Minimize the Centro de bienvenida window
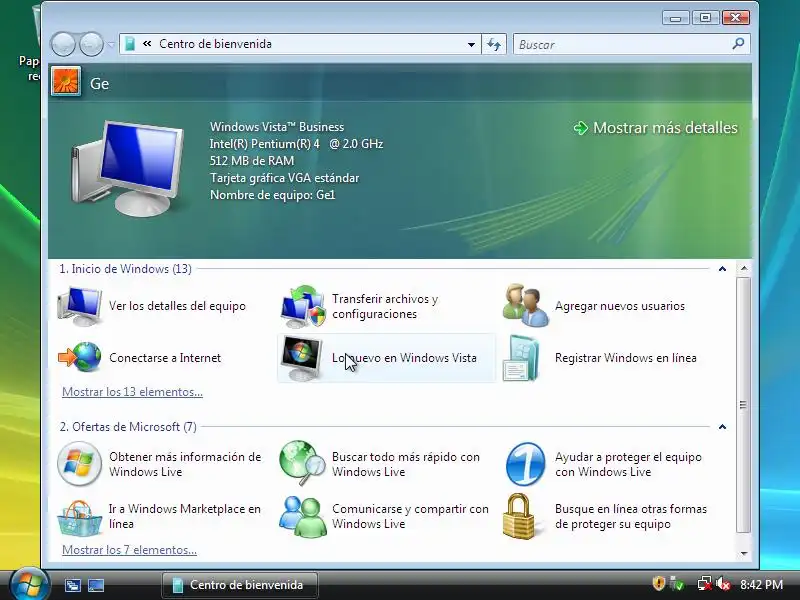Viewport: 800px width, 600px height. point(676,18)
